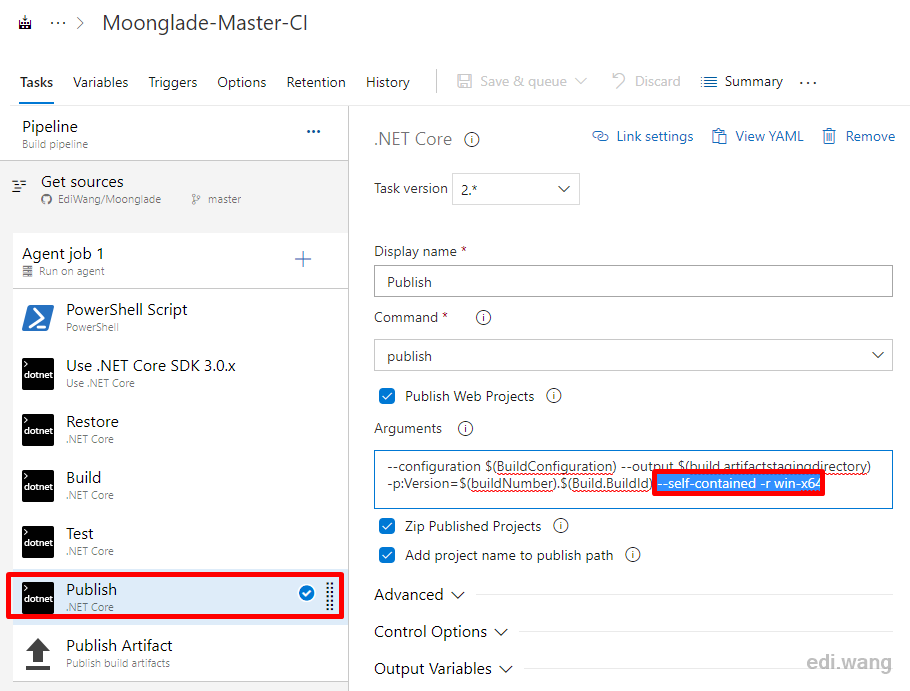Select the Publish Artifact task
910x691 pixels.
pos(180,653)
